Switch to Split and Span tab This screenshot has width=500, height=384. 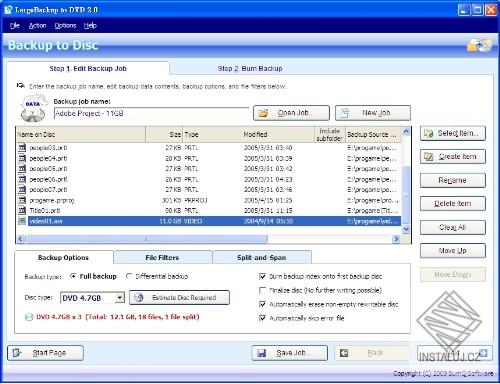click(x=262, y=258)
